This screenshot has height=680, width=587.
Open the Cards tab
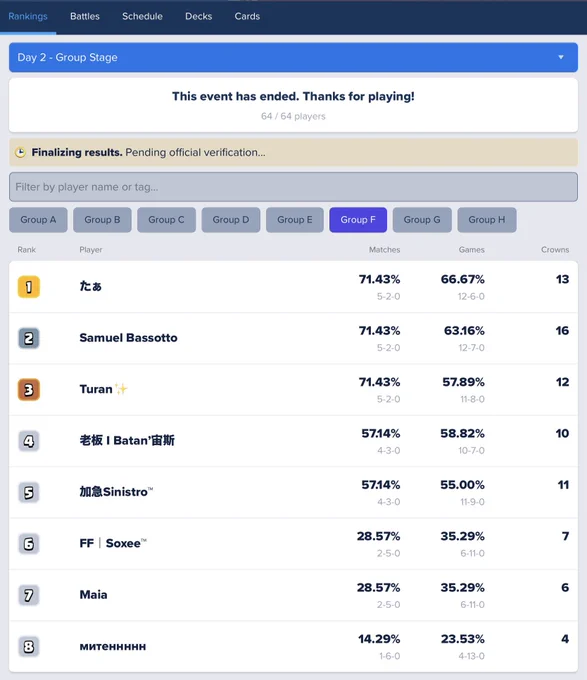pyautogui.click(x=247, y=16)
